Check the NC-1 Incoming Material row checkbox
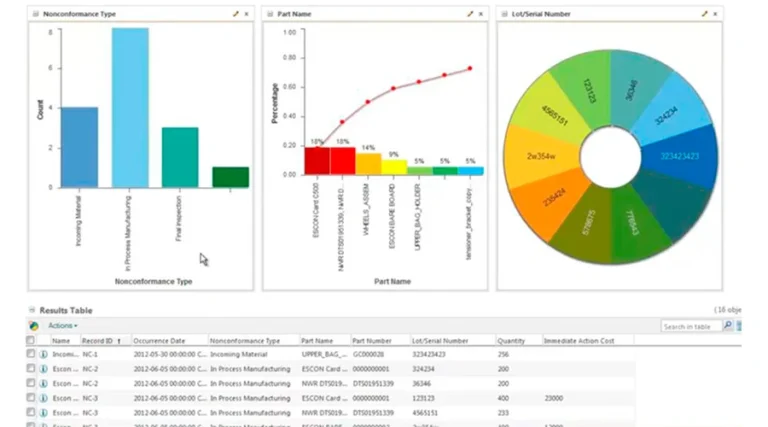768x427 pixels. point(30,354)
